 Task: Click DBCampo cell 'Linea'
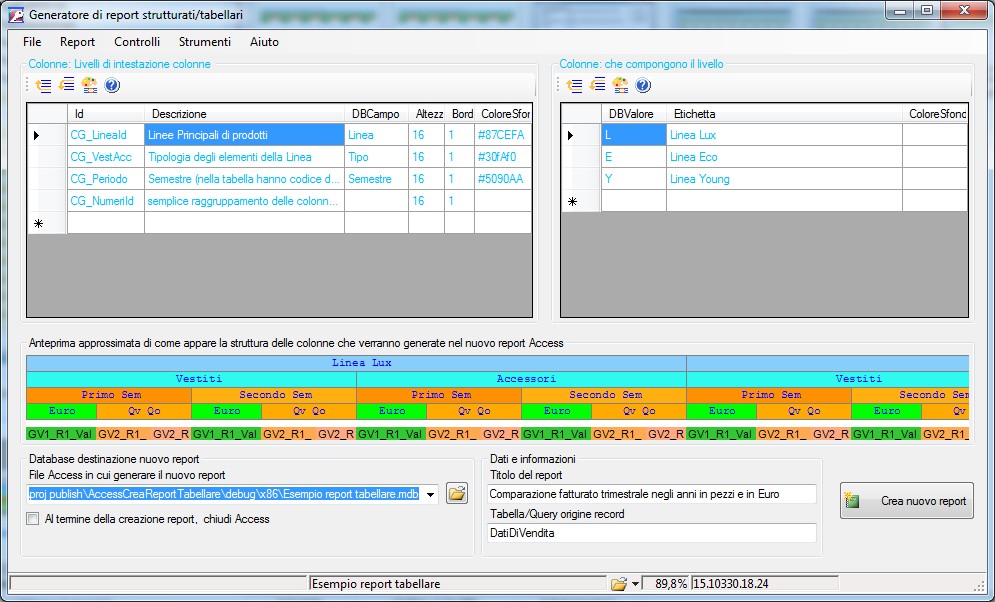tap(376, 135)
